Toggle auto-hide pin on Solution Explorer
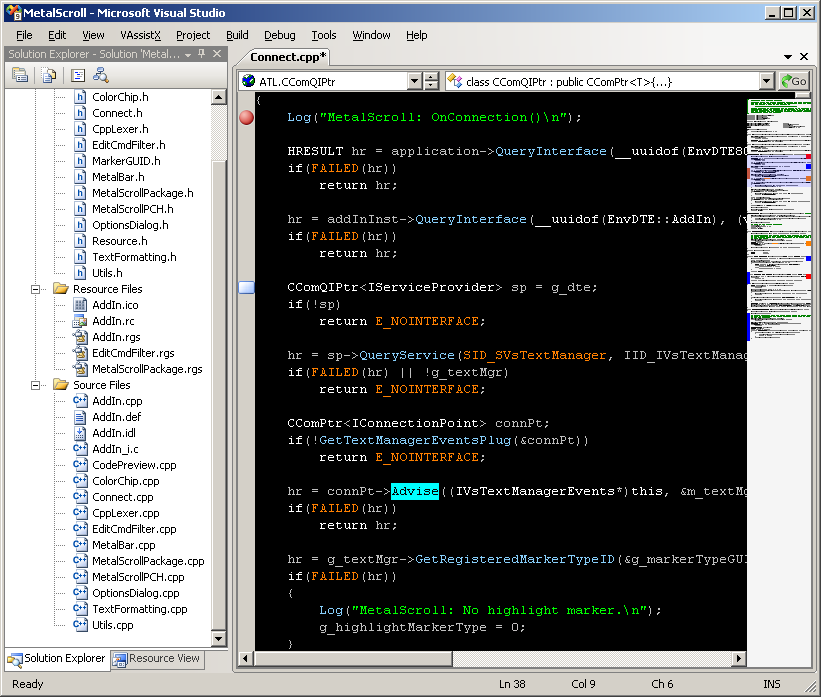The image size is (821, 697). [202, 53]
